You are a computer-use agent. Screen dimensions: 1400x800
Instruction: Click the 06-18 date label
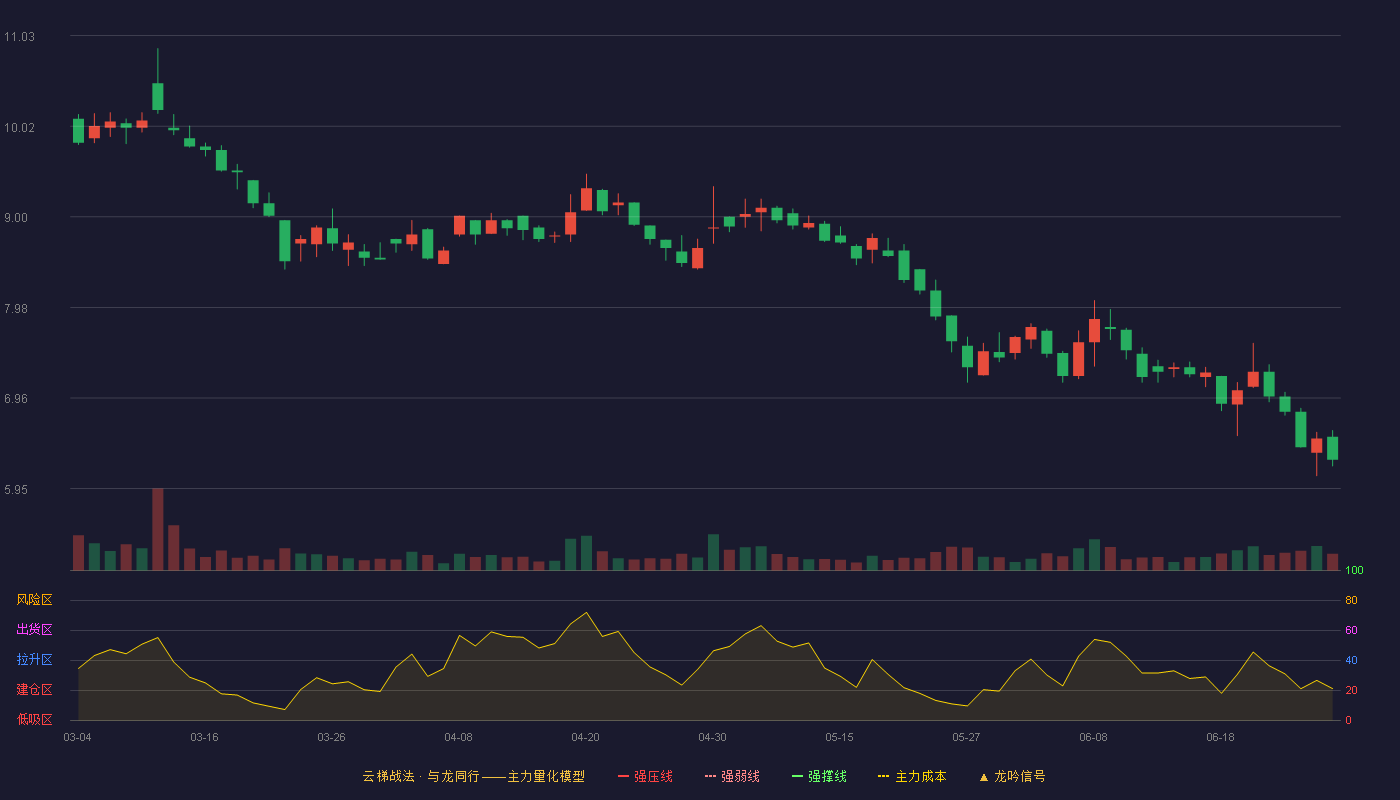click(1220, 737)
